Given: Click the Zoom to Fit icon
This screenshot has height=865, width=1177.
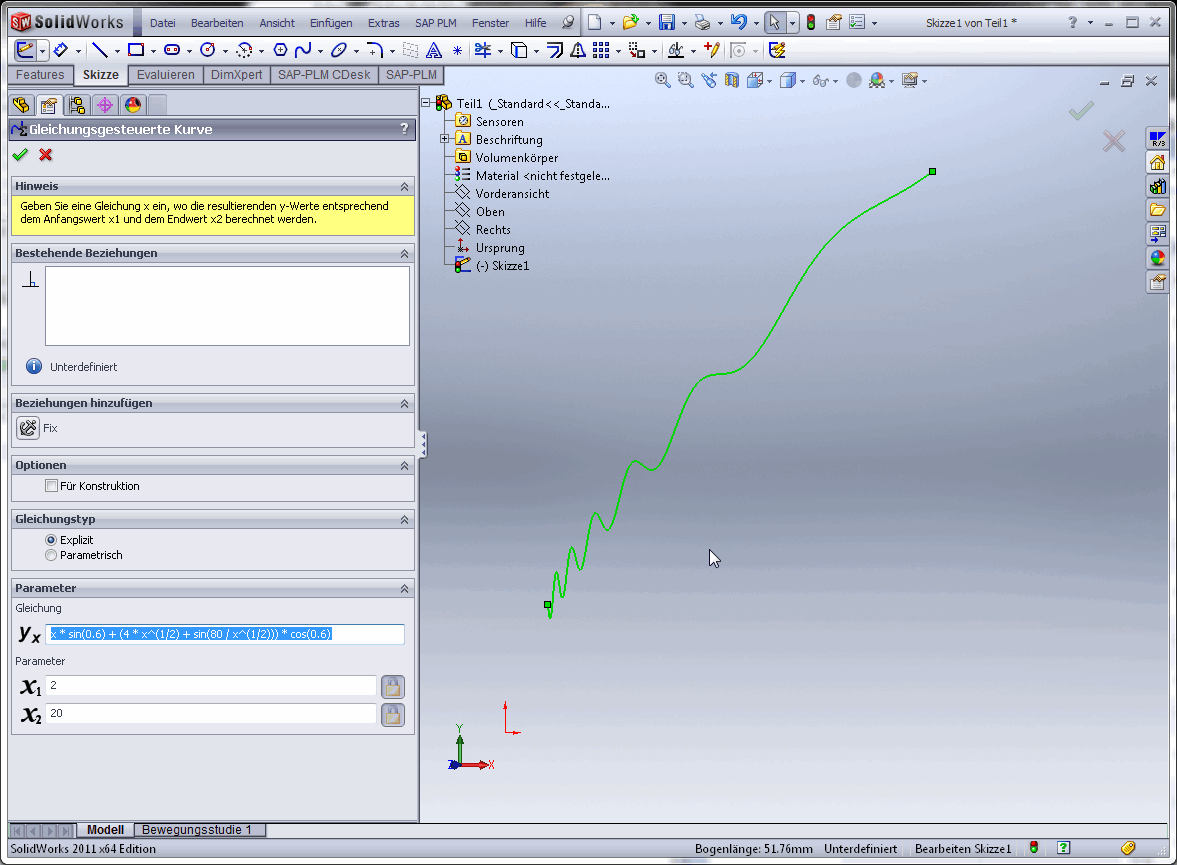Looking at the screenshot, I should [662, 80].
